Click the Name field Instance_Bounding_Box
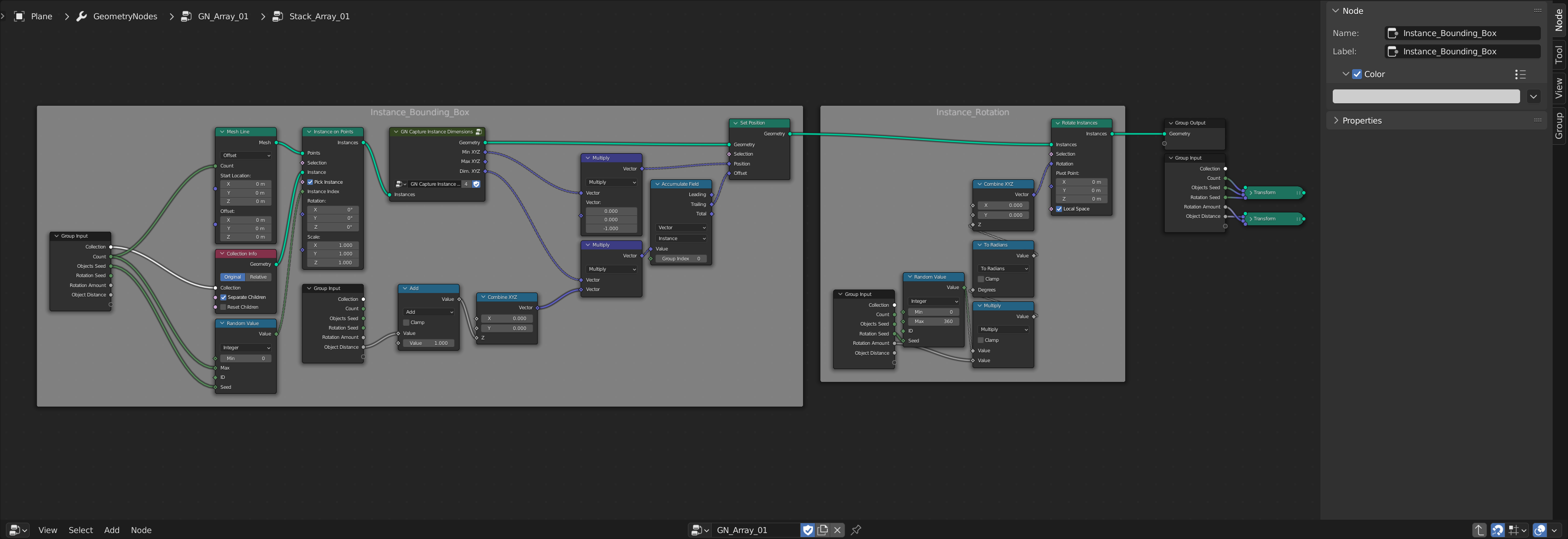 click(1463, 34)
